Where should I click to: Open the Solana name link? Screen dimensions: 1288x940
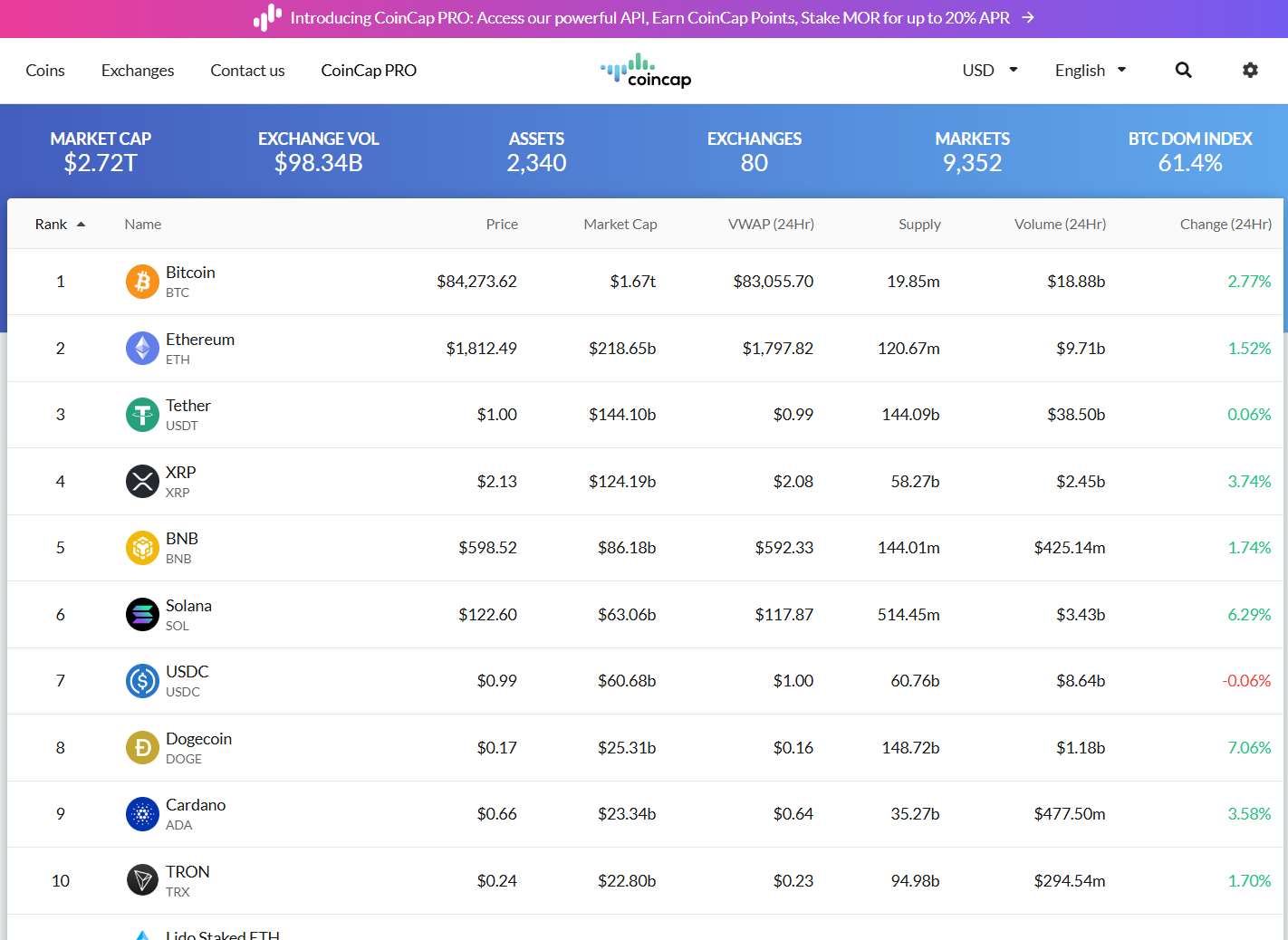[188, 606]
